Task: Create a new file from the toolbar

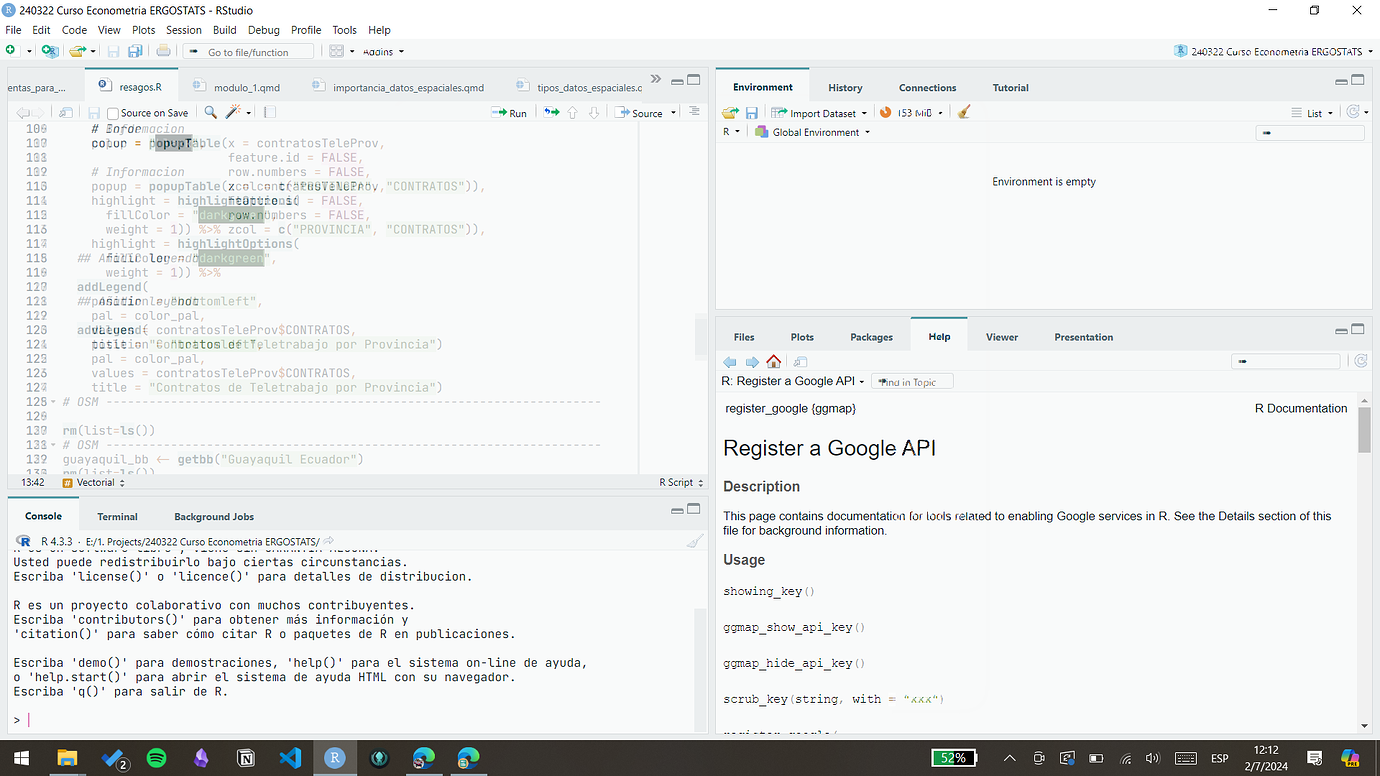Action: [x=12, y=50]
